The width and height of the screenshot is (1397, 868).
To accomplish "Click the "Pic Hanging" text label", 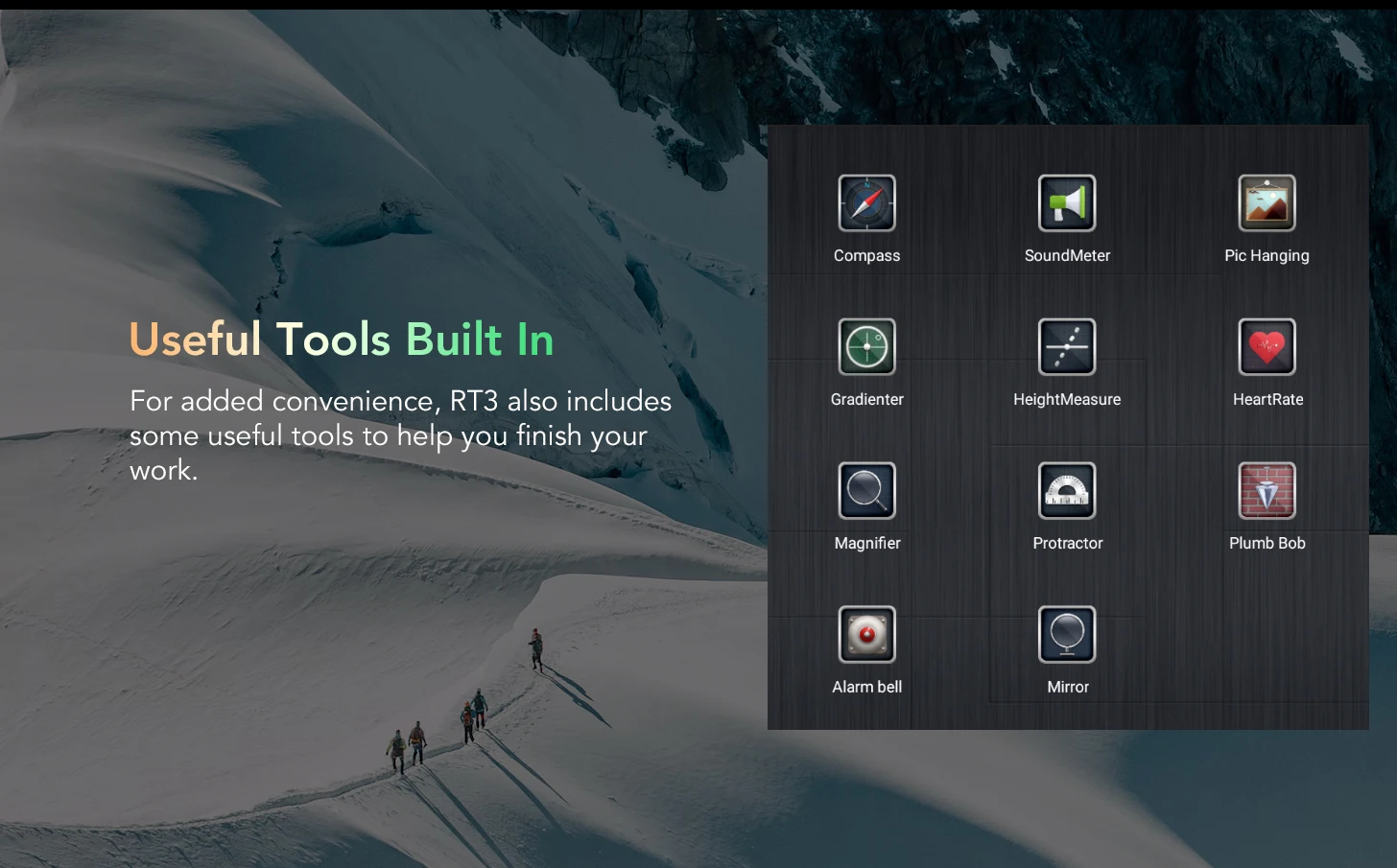I will click(1267, 256).
